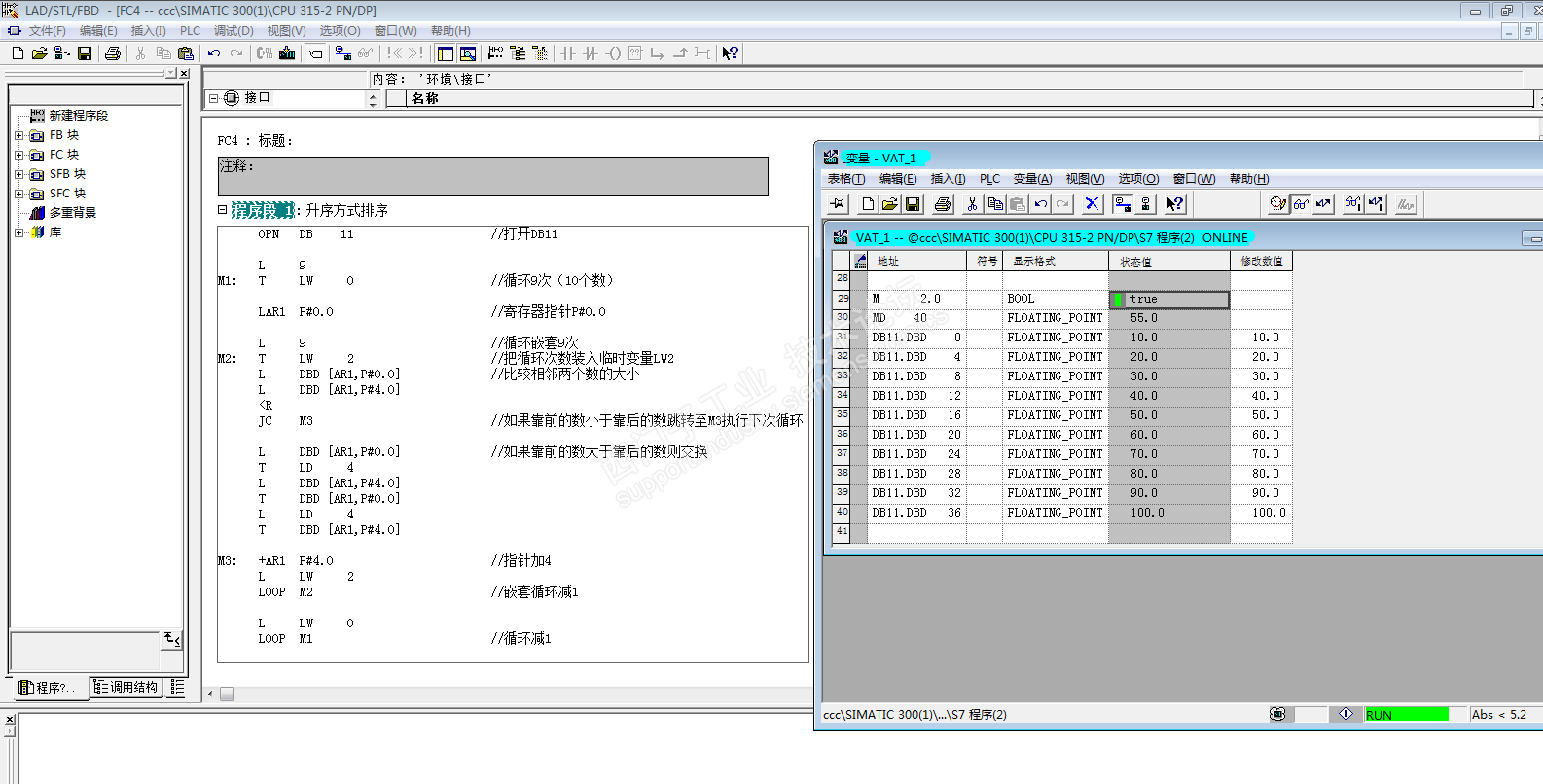Screen dimensions: 1543x784
Task: Open 调试(D) menu in main window
Action: 233,31
